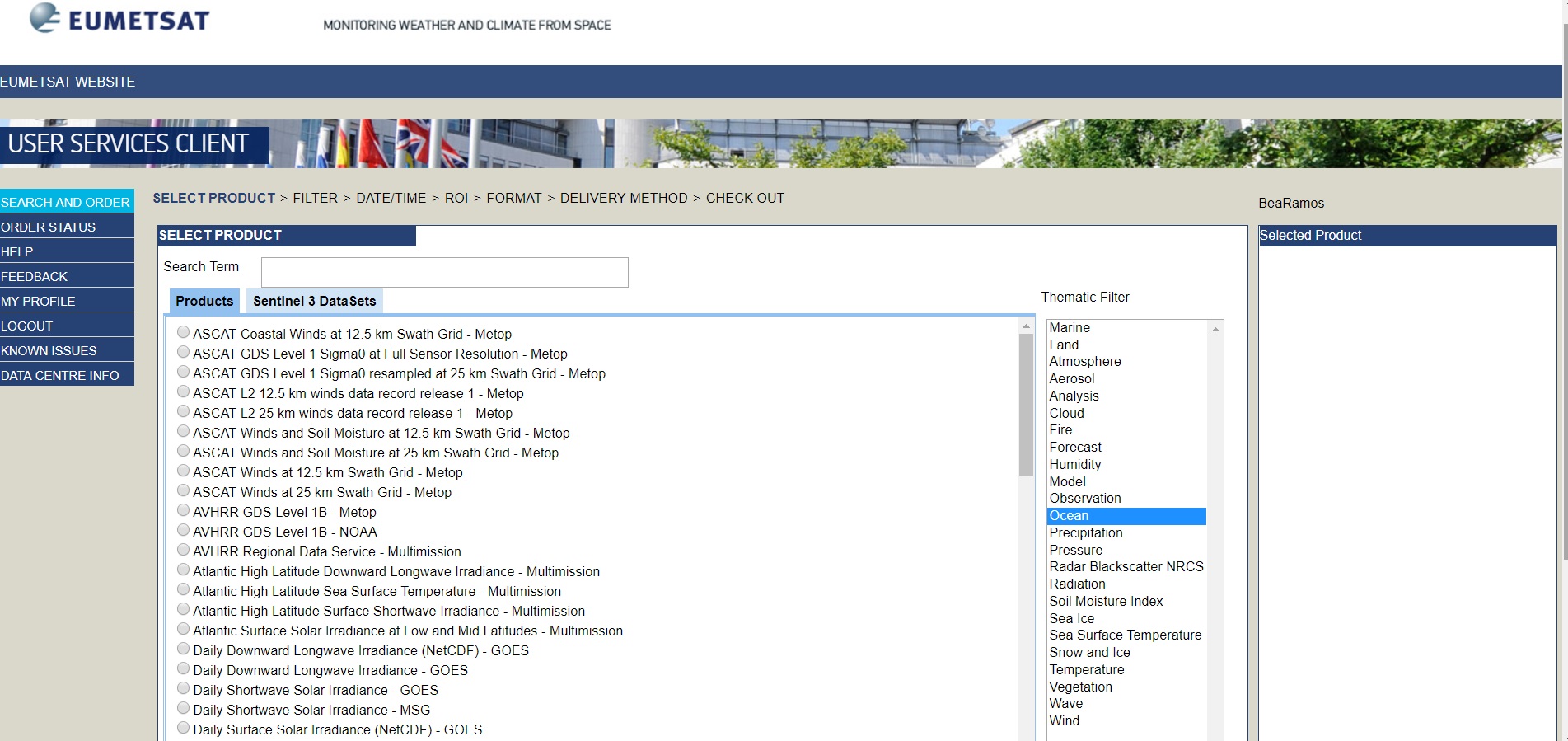Screen dimensions: 1568x741
Task: Click the product list scrollbar thumb
Action: 1026,404
